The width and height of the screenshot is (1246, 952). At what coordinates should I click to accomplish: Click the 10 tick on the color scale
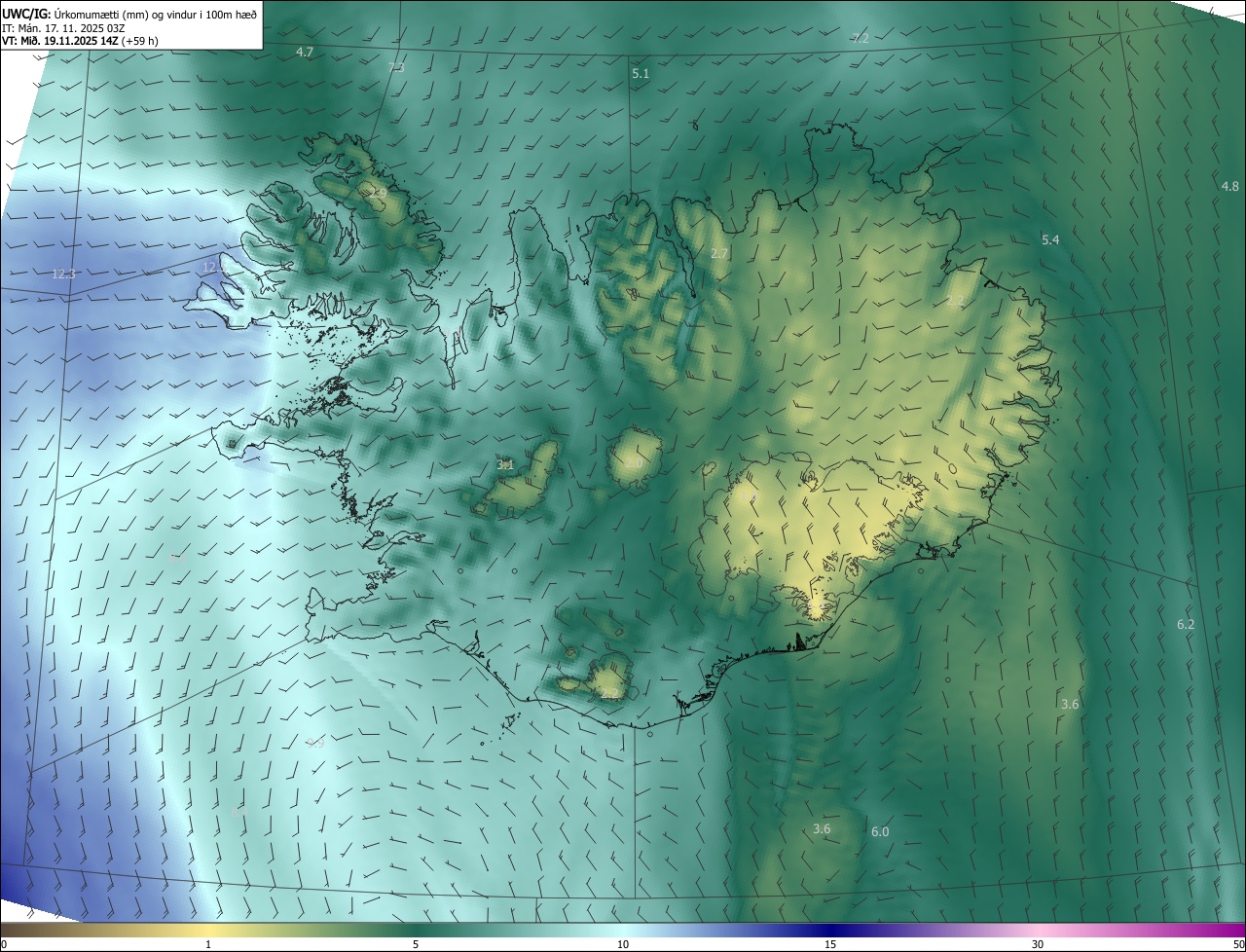tap(623, 945)
